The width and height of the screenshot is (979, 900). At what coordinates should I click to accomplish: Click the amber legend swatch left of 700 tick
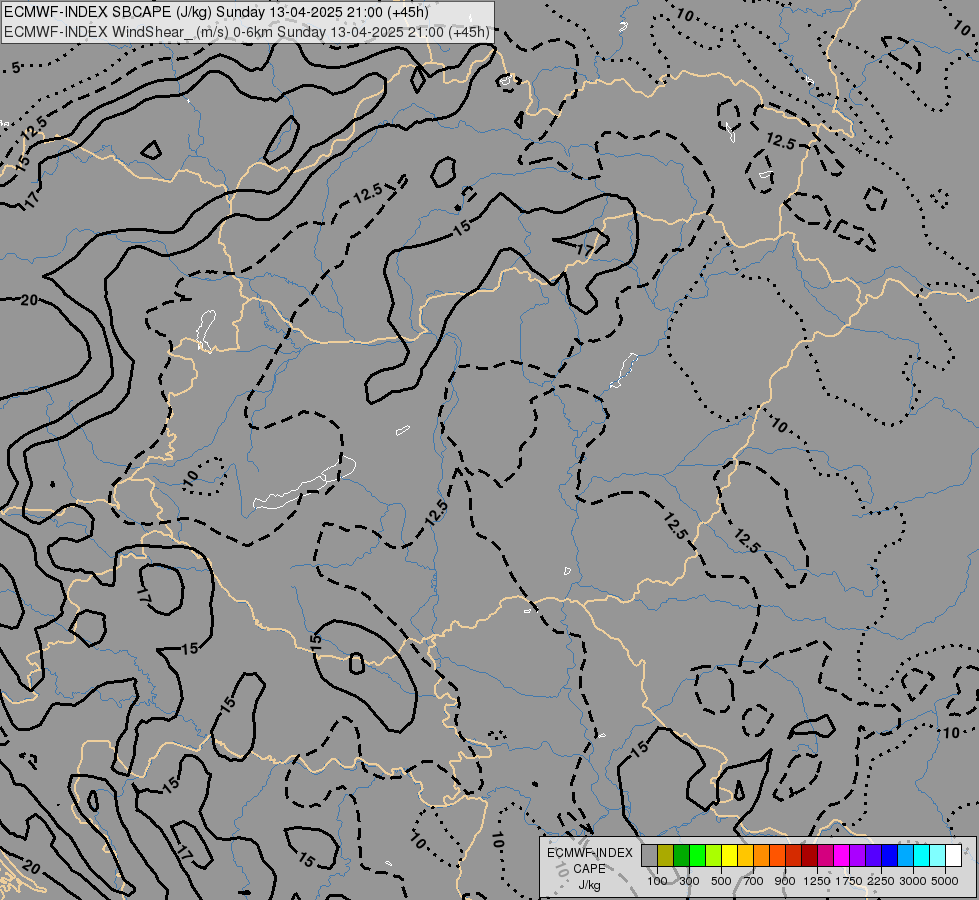point(745,856)
